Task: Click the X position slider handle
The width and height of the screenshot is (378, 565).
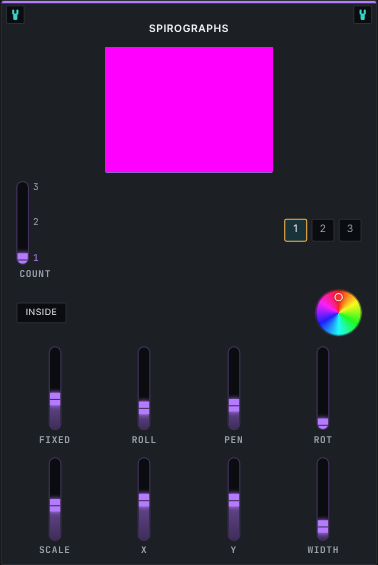Action: point(144,500)
